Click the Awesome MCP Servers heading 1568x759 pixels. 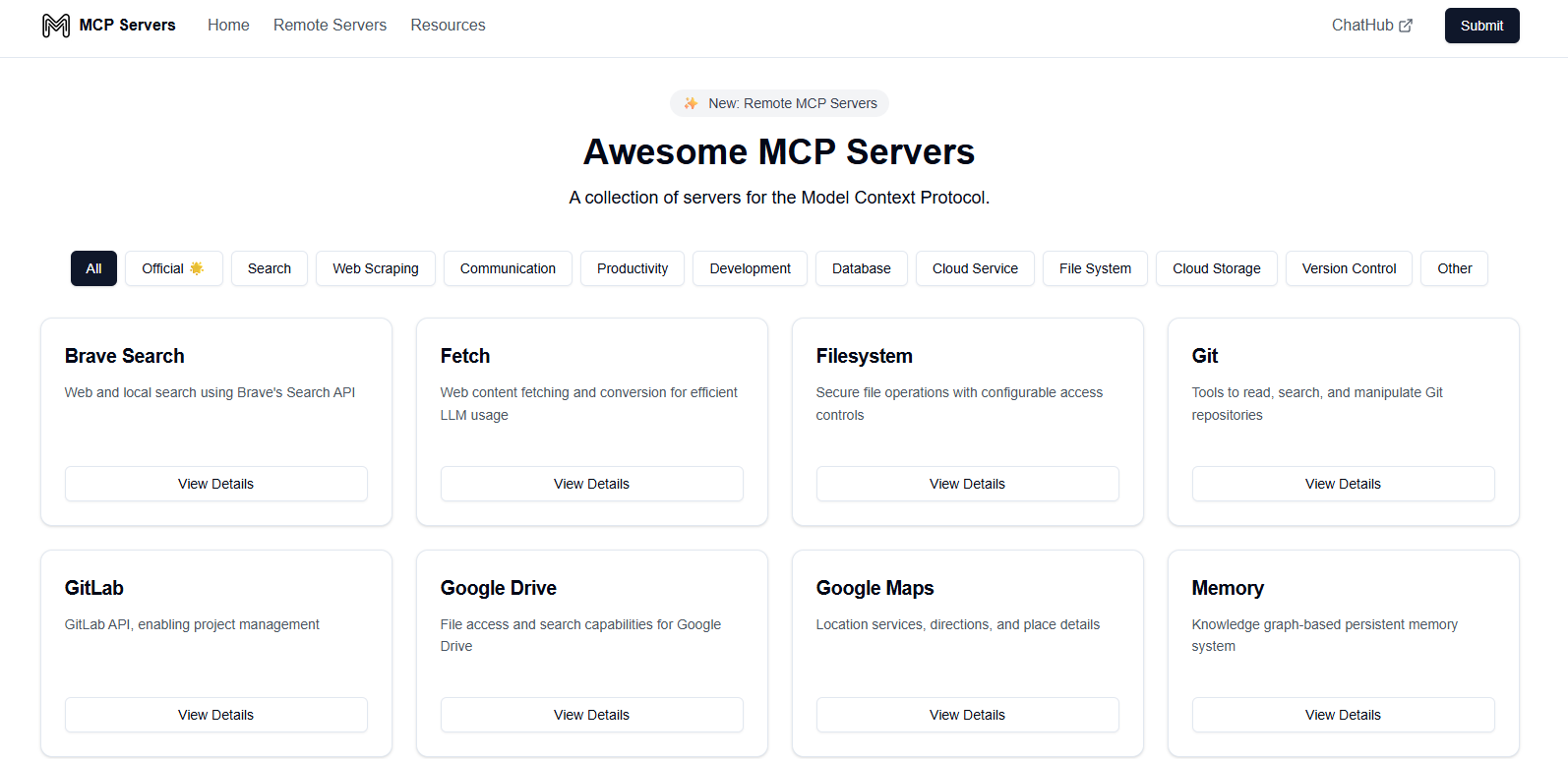tap(779, 152)
